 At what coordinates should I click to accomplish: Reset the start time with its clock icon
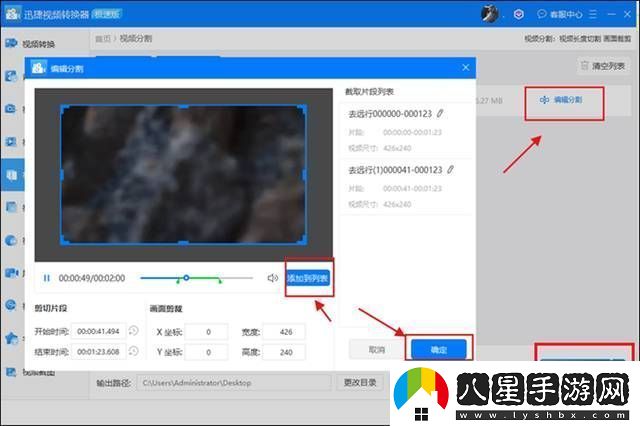click(133, 331)
